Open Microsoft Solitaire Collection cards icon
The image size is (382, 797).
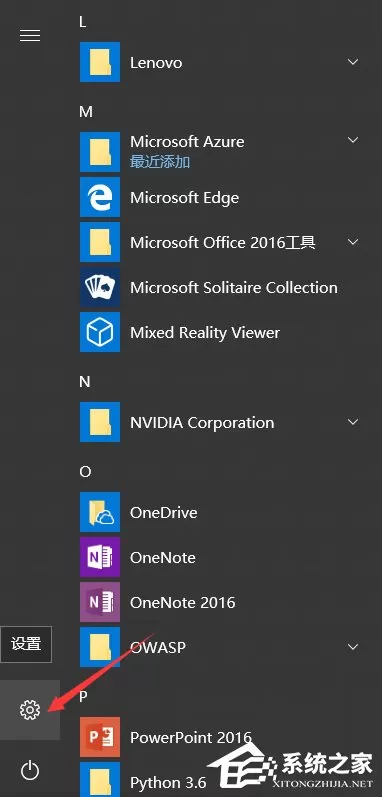pyautogui.click(x=100, y=287)
